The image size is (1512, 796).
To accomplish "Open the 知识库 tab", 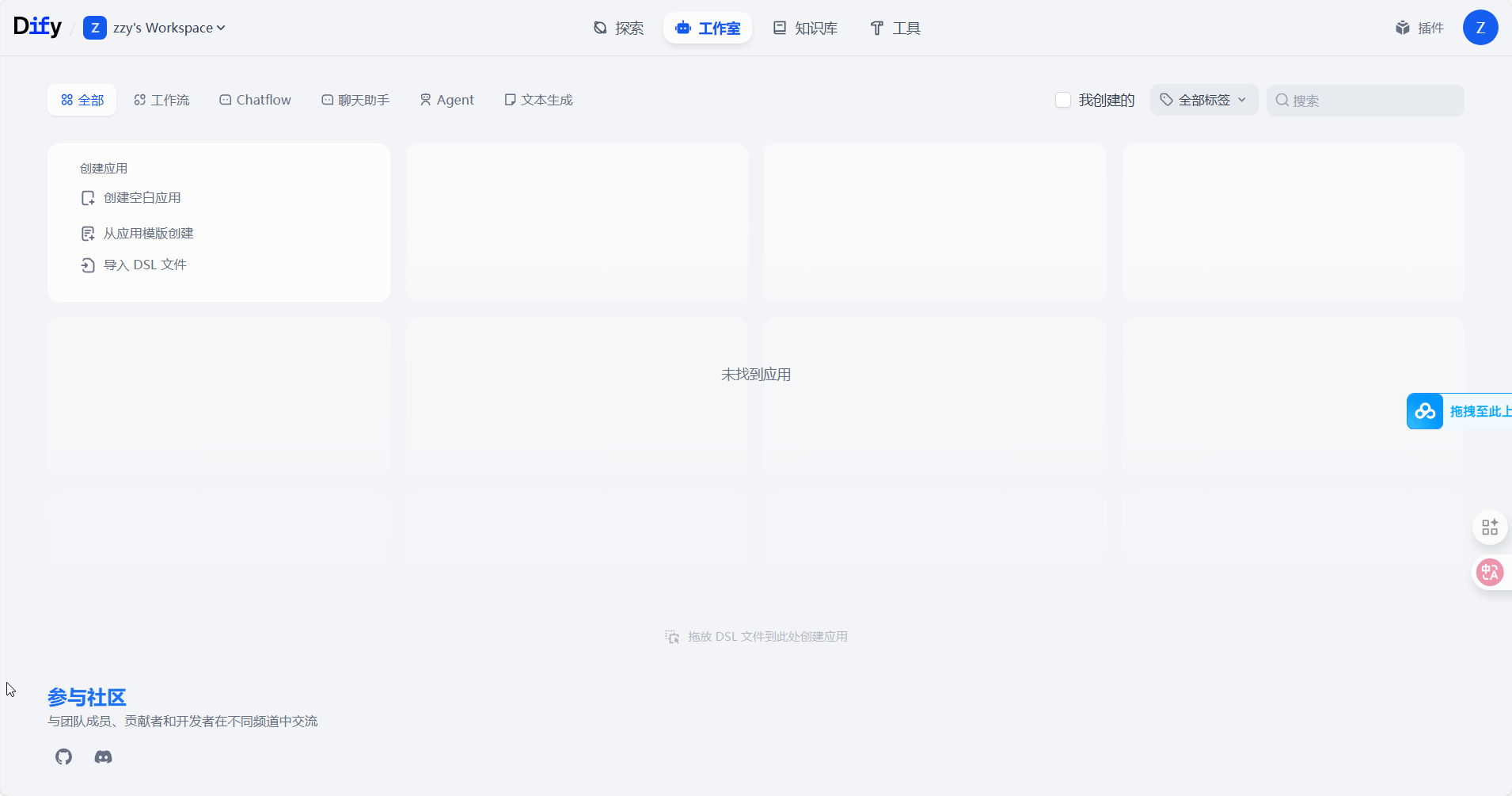I will 805,29.
